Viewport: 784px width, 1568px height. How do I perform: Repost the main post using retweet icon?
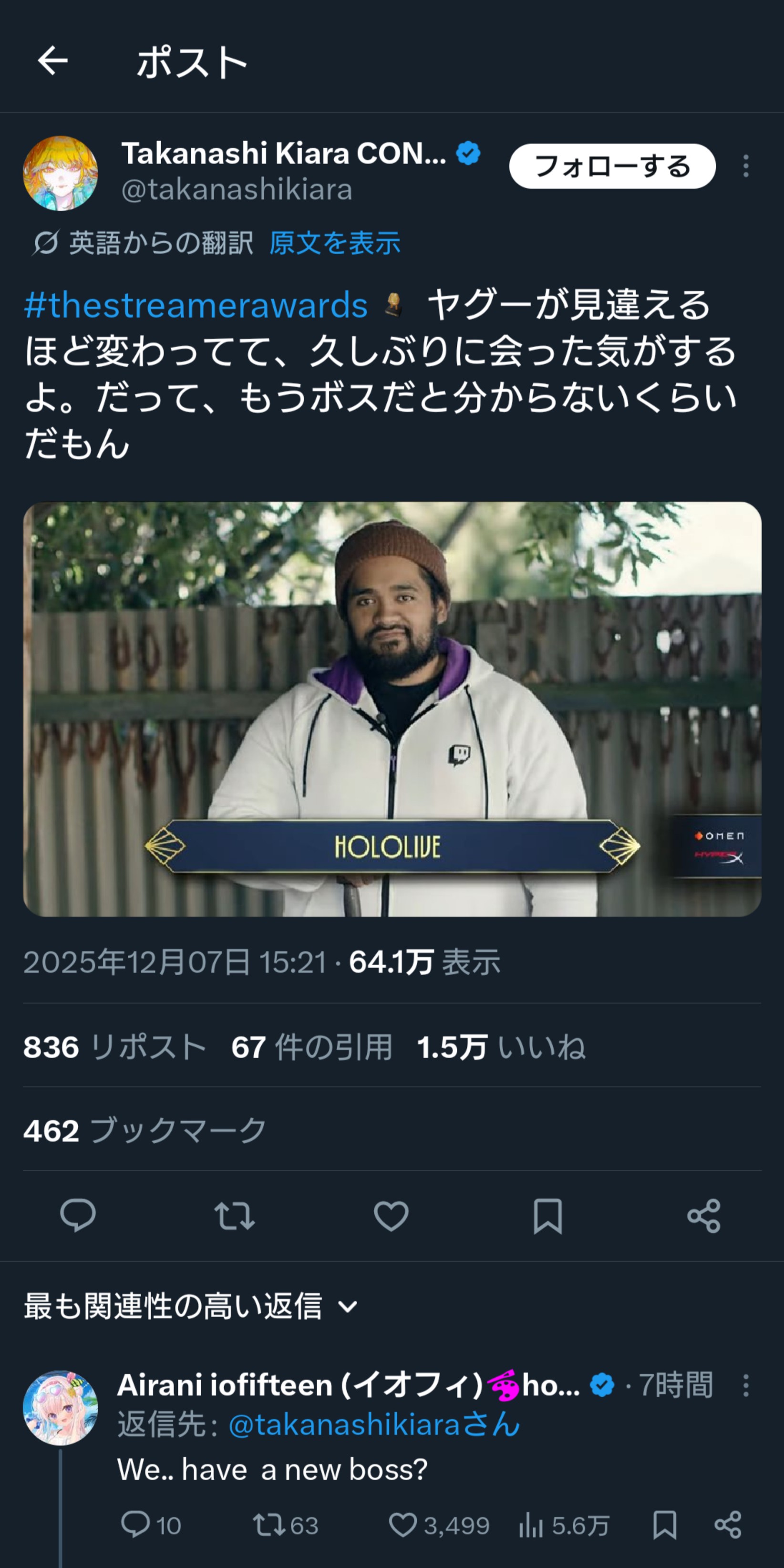[234, 1215]
